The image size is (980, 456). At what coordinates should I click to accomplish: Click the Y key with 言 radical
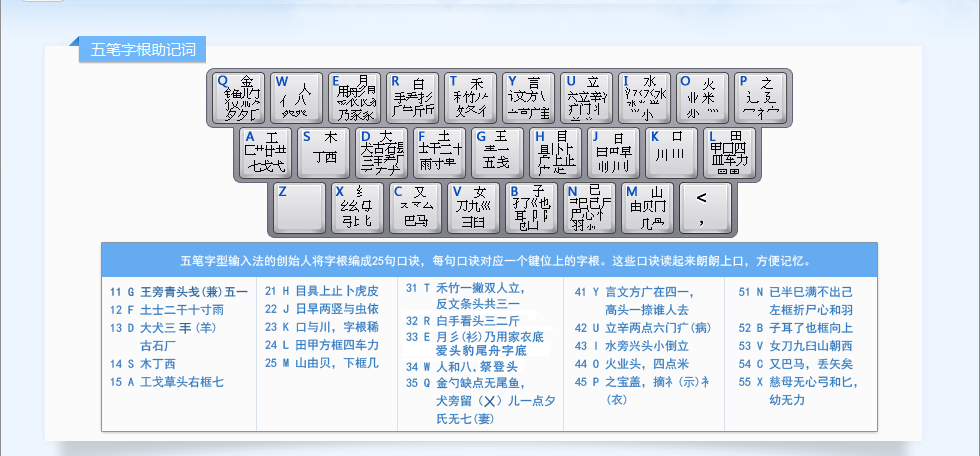coord(529,98)
